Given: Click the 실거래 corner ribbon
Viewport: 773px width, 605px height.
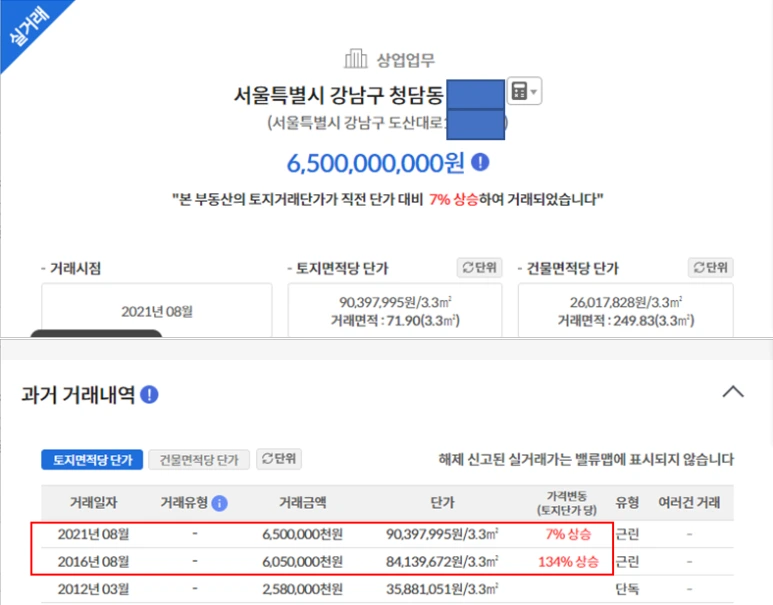Looking at the screenshot, I should pyautogui.click(x=29, y=27).
